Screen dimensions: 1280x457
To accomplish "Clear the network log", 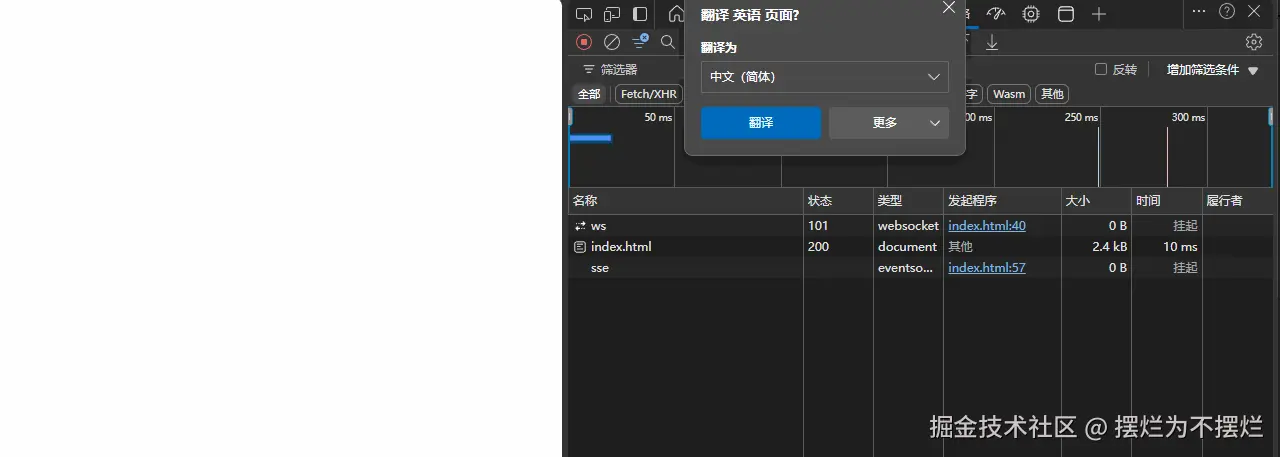I will tap(612, 42).
